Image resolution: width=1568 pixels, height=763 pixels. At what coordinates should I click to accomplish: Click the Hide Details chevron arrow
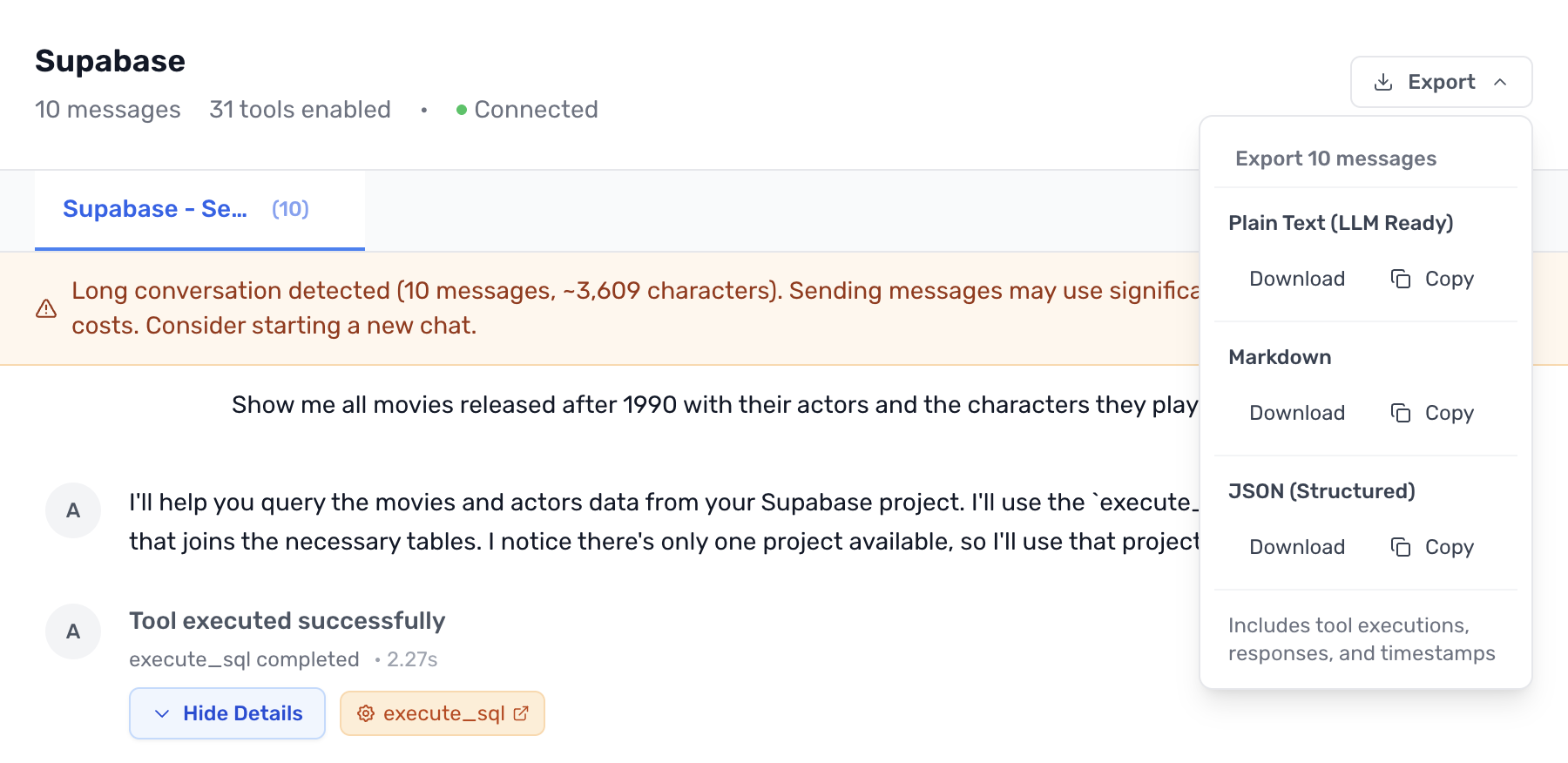point(162,713)
